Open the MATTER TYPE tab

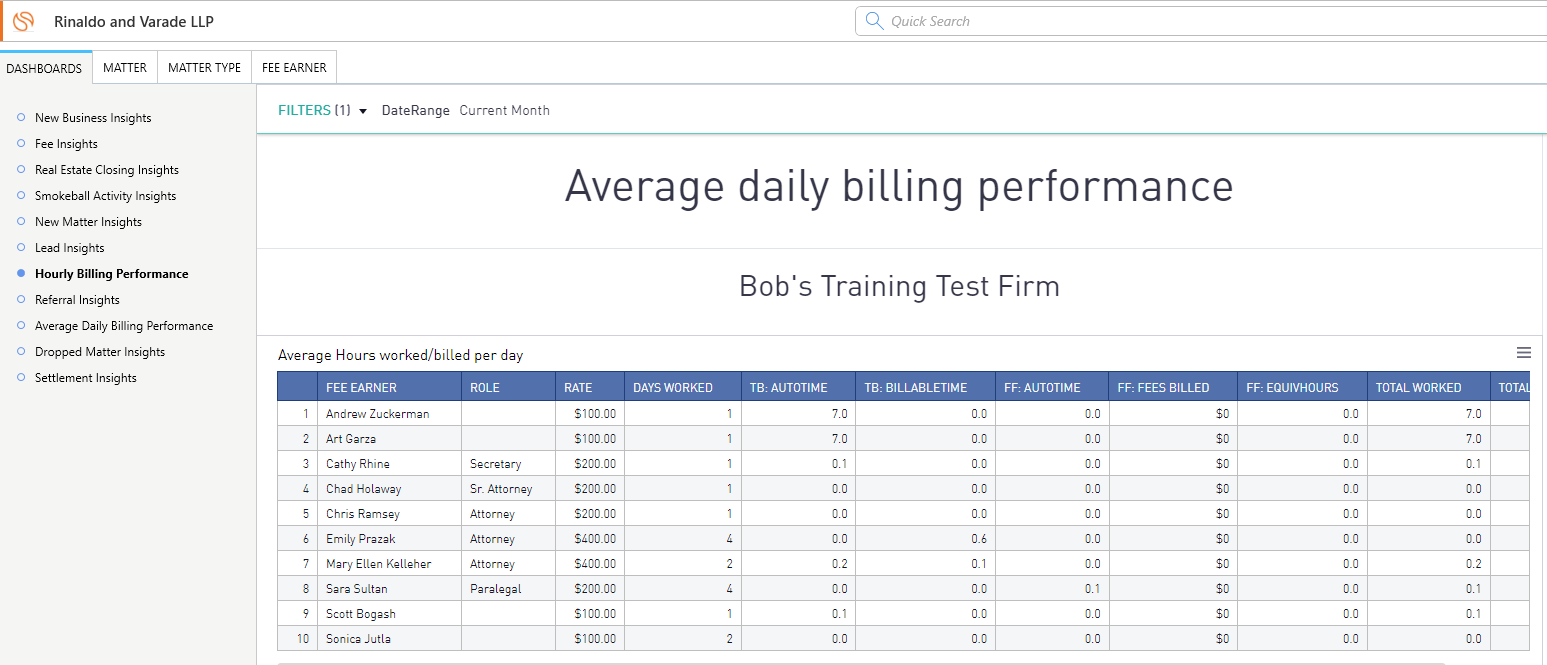click(x=204, y=68)
